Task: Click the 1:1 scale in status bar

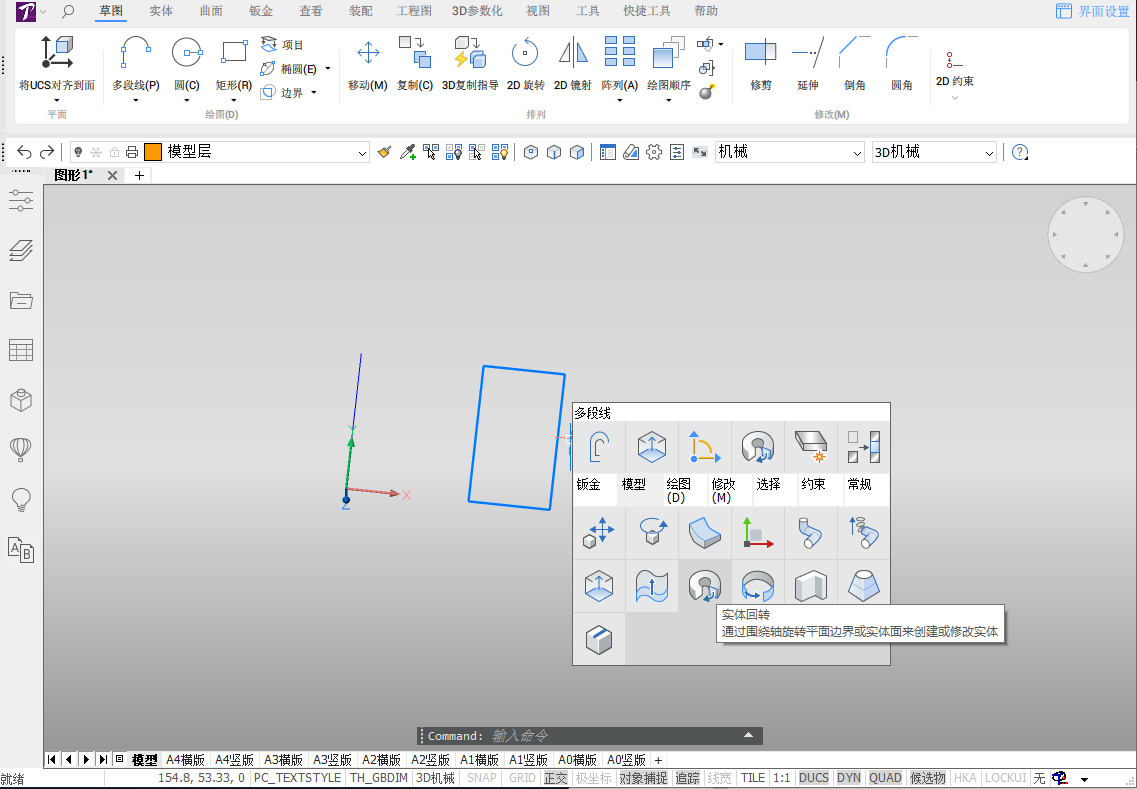Action: [x=782, y=778]
